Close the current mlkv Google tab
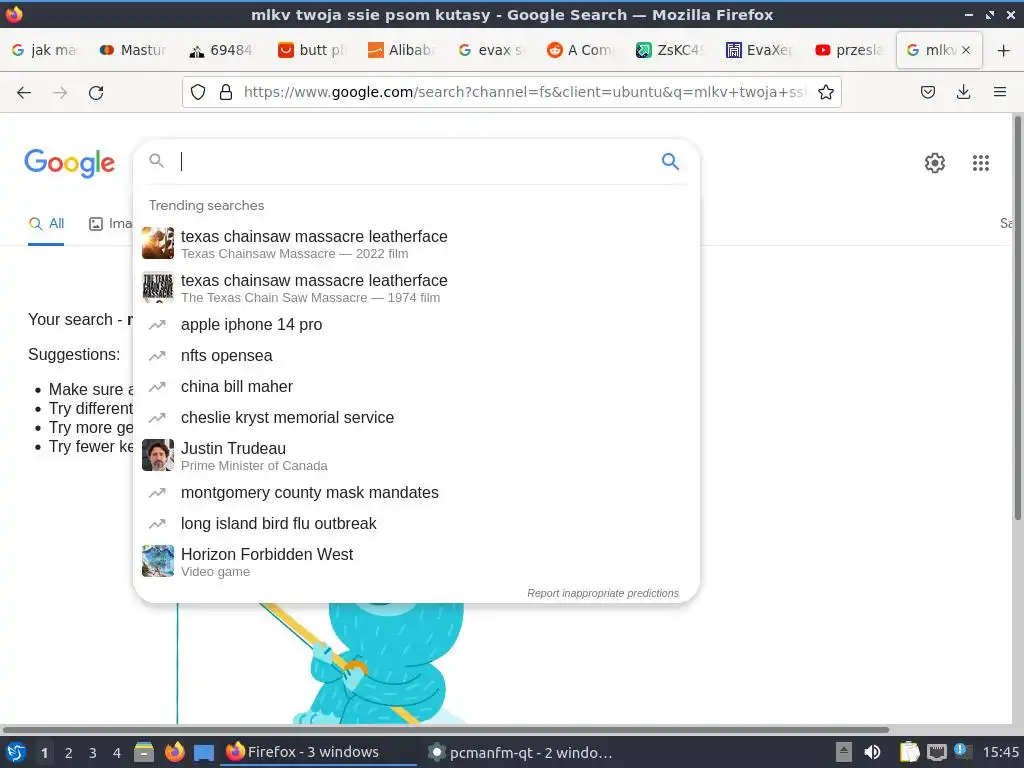The height and width of the screenshot is (768, 1024). [x=966, y=50]
